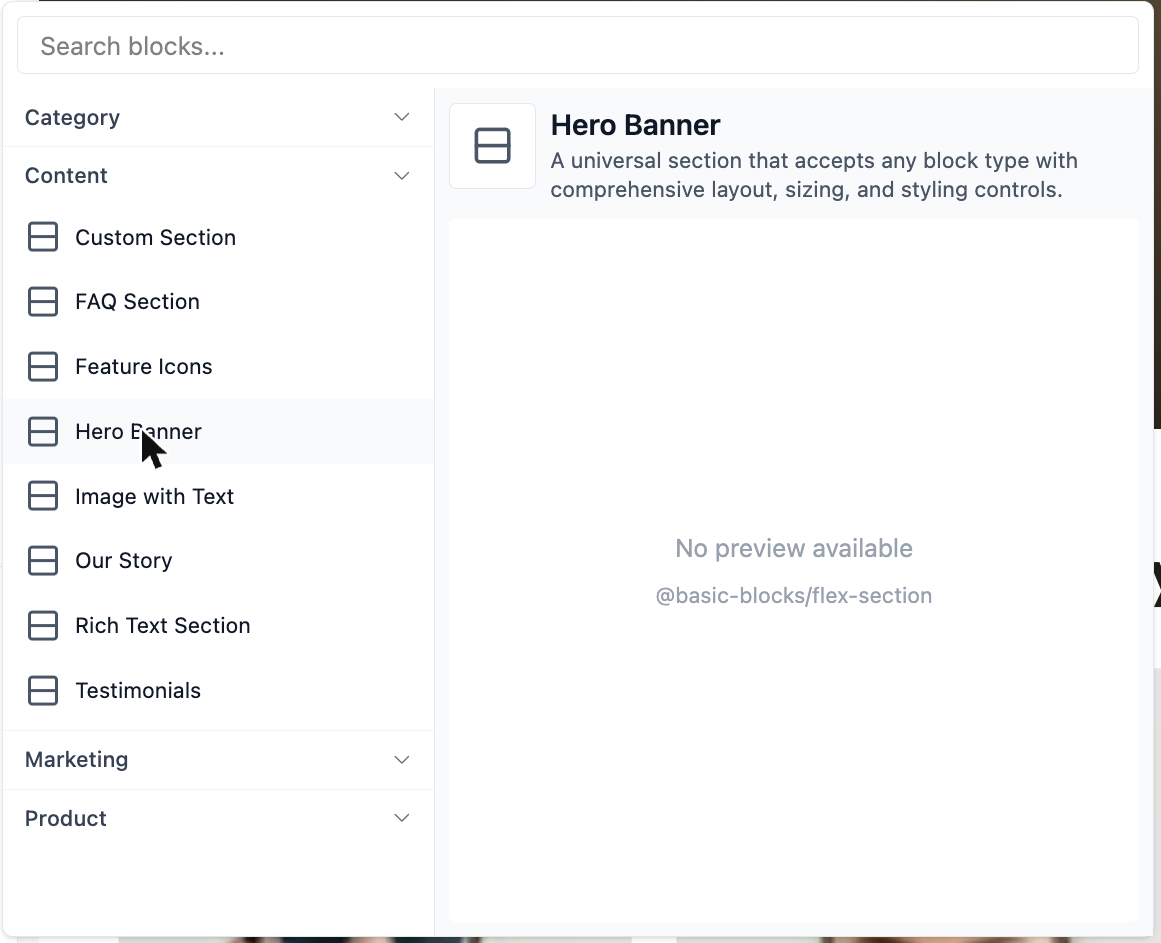Click the No preview available text
Screen dimensions: 1161x943
click(794, 548)
